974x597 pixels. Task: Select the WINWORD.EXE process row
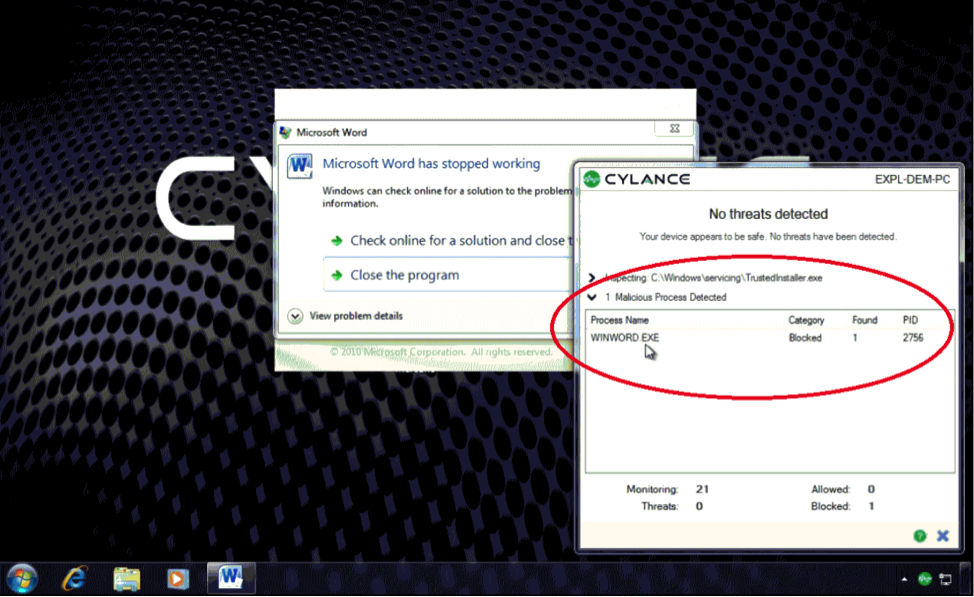point(769,338)
